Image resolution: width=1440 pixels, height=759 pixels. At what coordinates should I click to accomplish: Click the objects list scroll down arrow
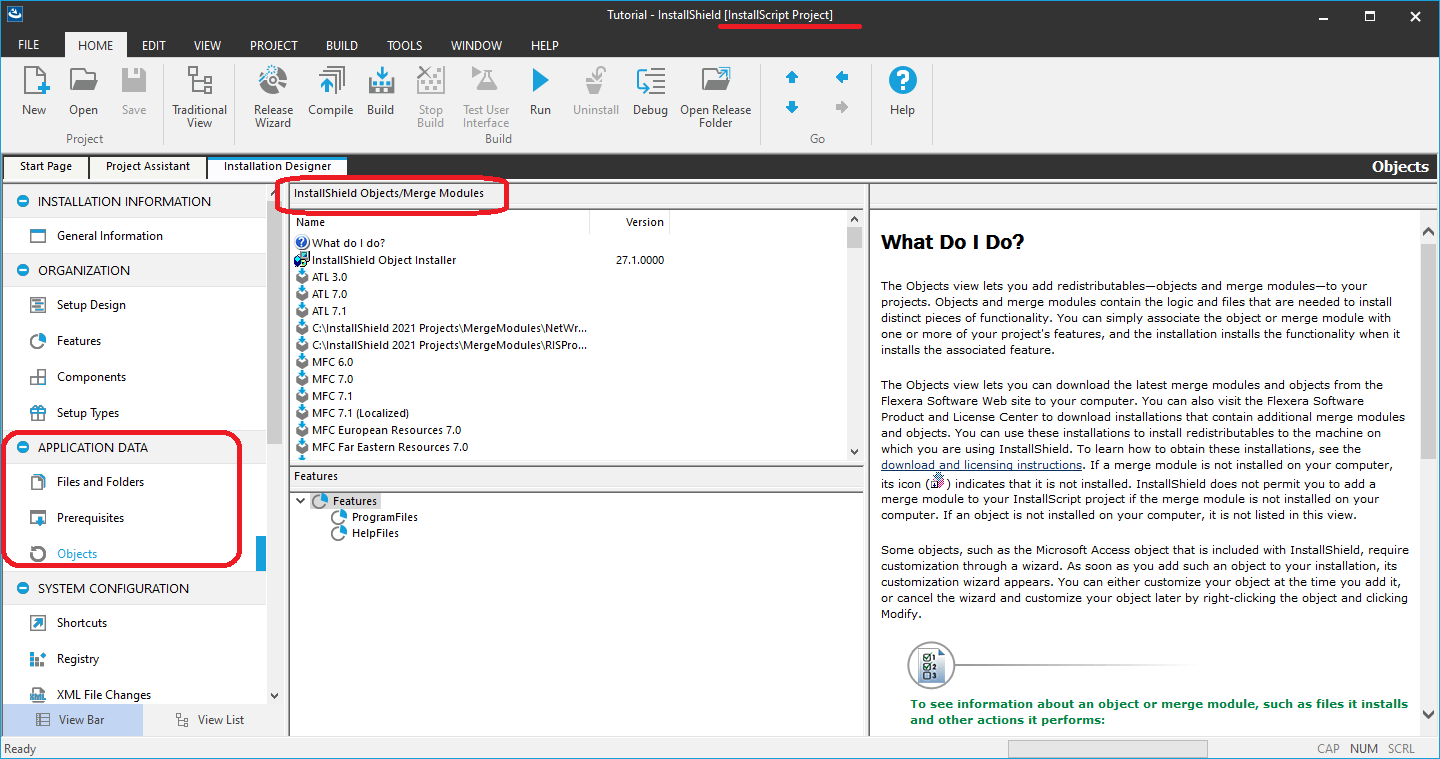pyautogui.click(x=854, y=452)
